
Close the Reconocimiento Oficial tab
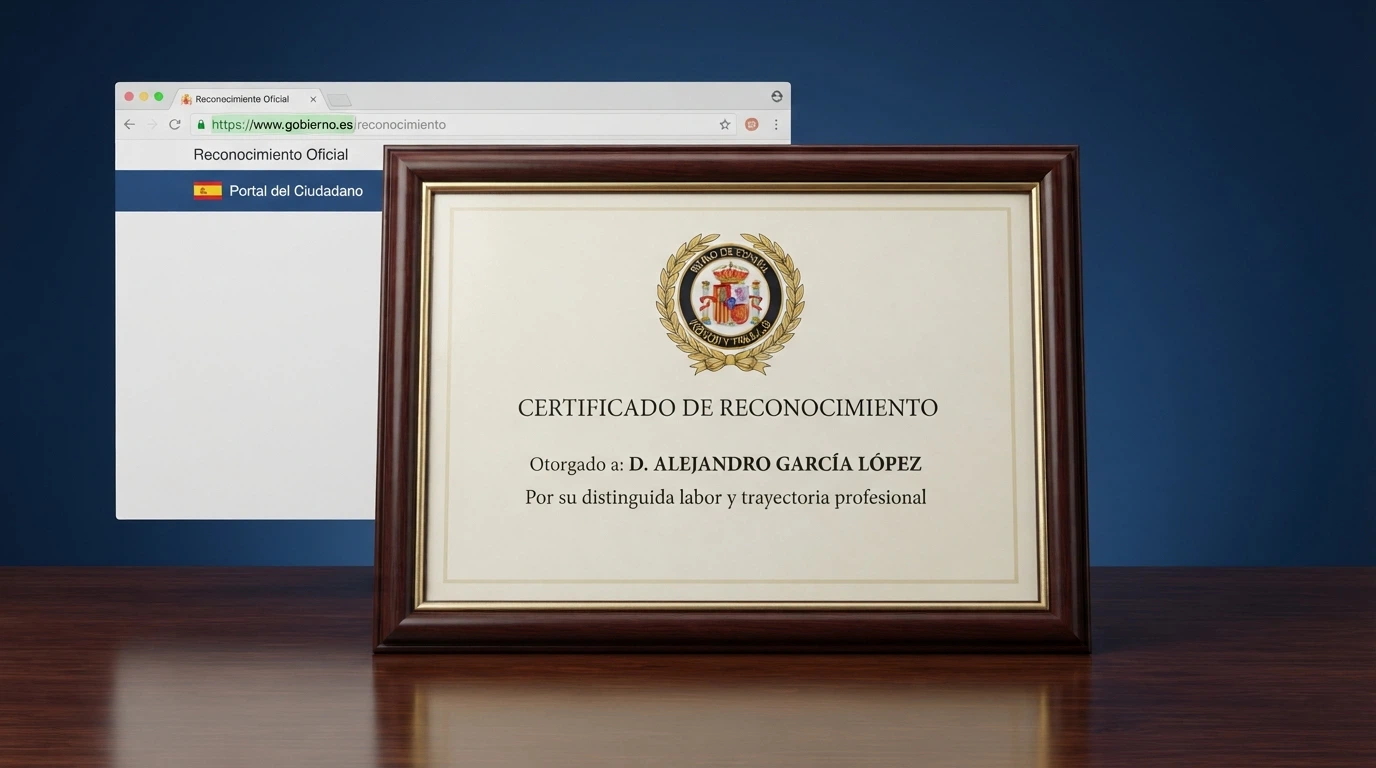(x=313, y=99)
